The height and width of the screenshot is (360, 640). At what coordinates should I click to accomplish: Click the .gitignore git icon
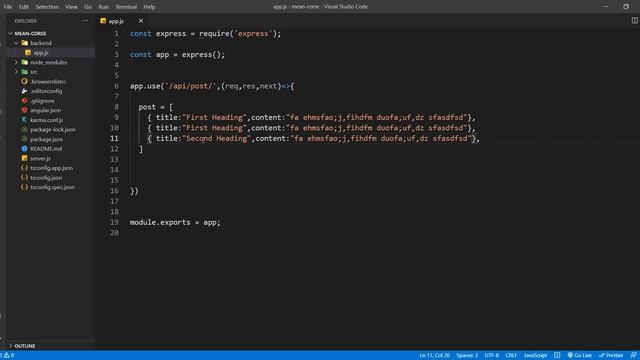click(x=24, y=100)
